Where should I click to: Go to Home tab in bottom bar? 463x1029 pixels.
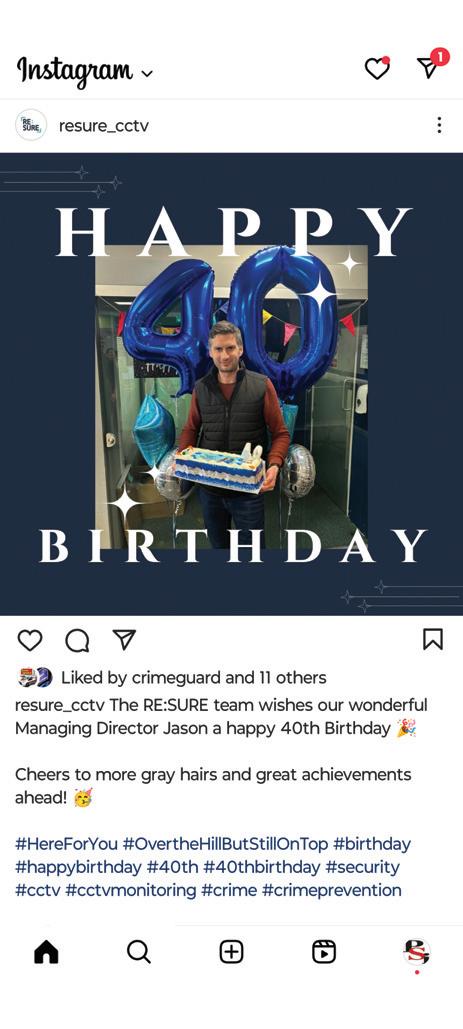(x=46, y=952)
